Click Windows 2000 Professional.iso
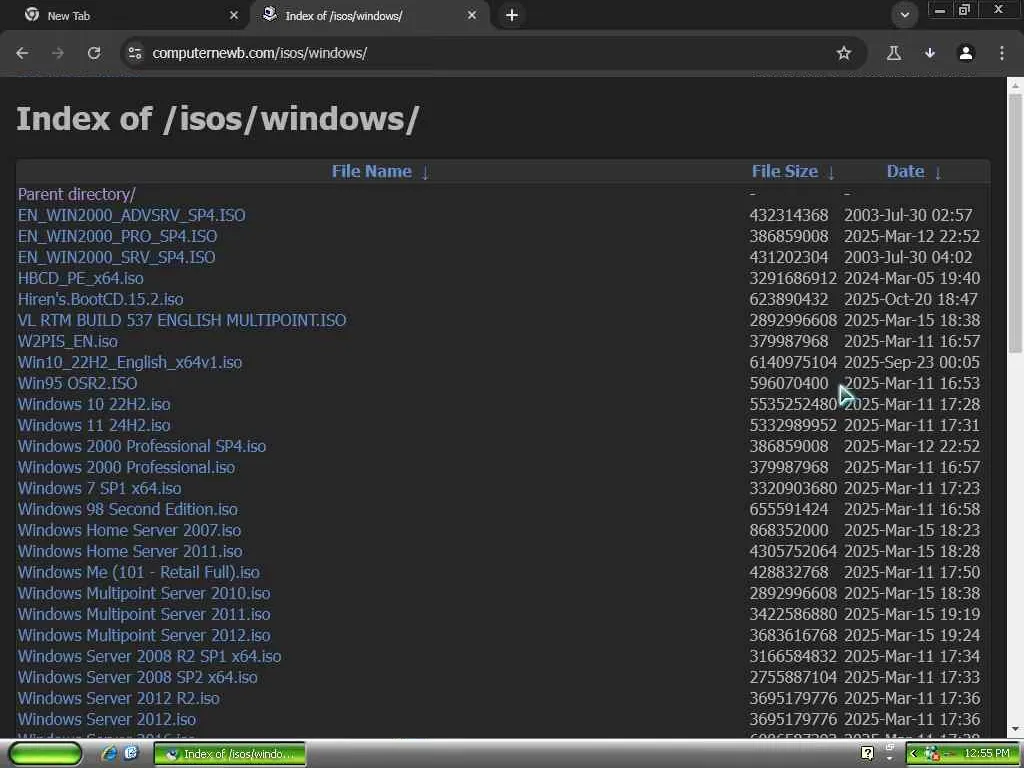This screenshot has height=768, width=1024. tap(126, 467)
